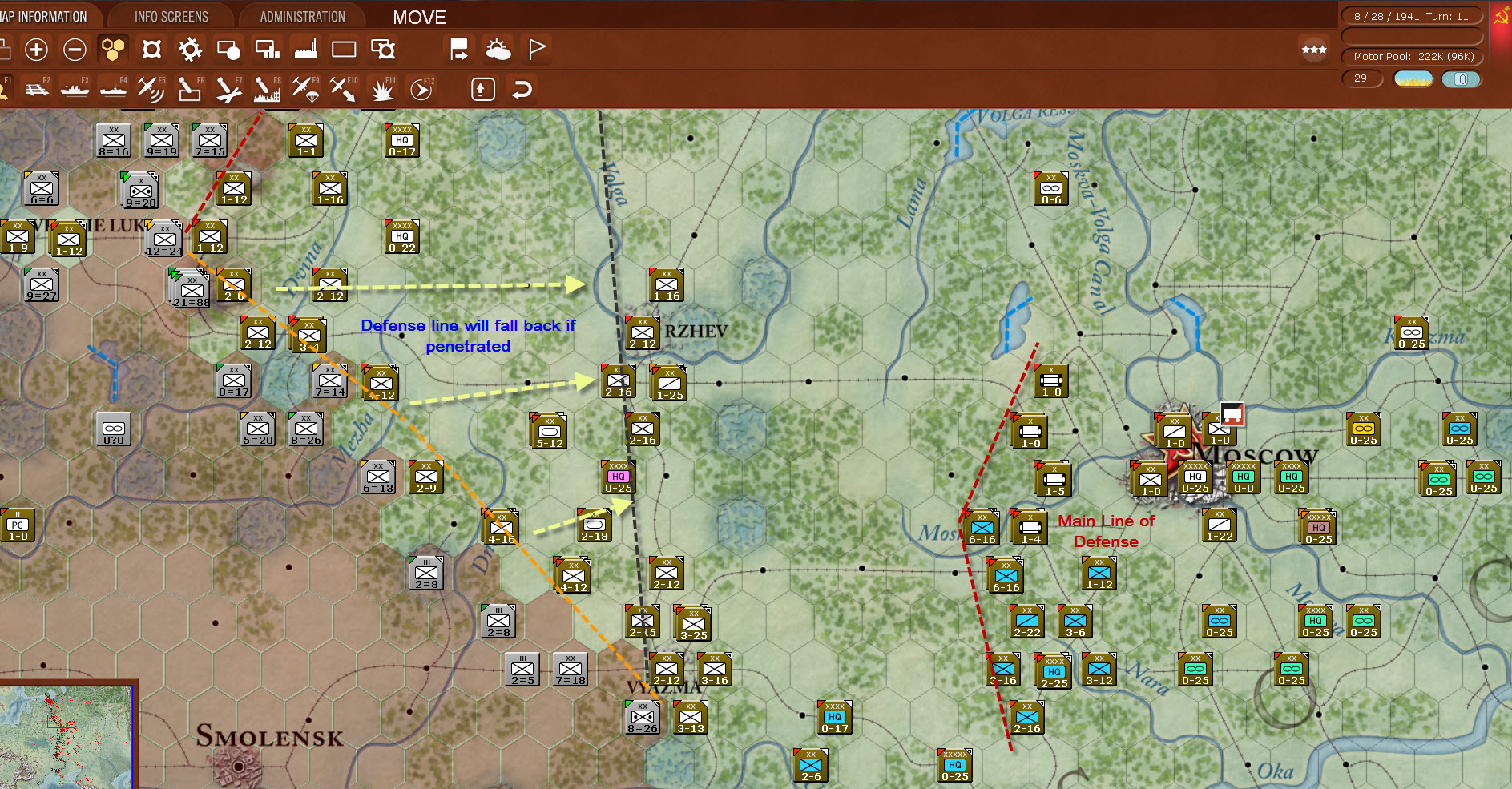The height and width of the screenshot is (789, 1512).
Task: Click the pennant flag outline icon
Action: click(536, 50)
